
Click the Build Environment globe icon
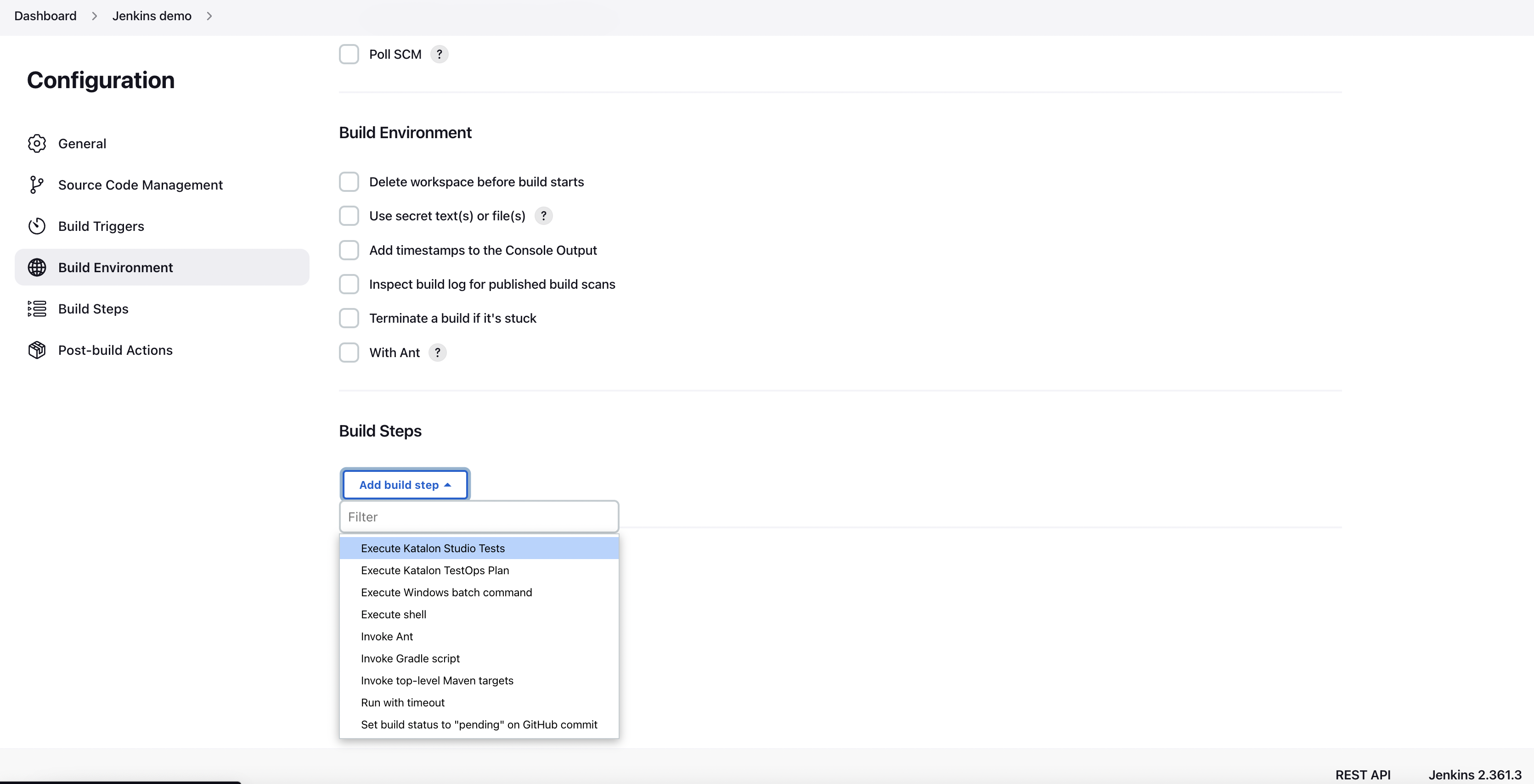click(x=36, y=267)
